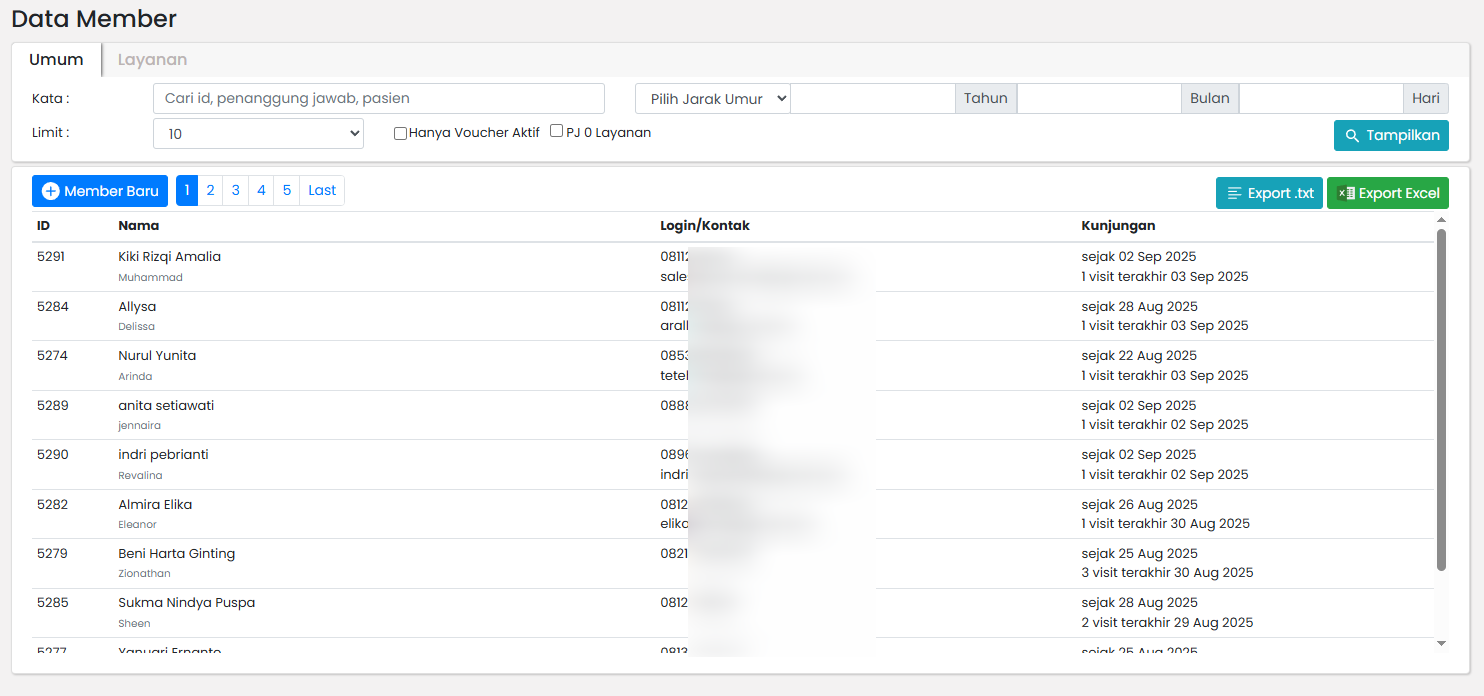Enable the Hanya Voucher Aktif checkbox
Image resolution: width=1484 pixels, height=696 pixels.
[x=399, y=132]
